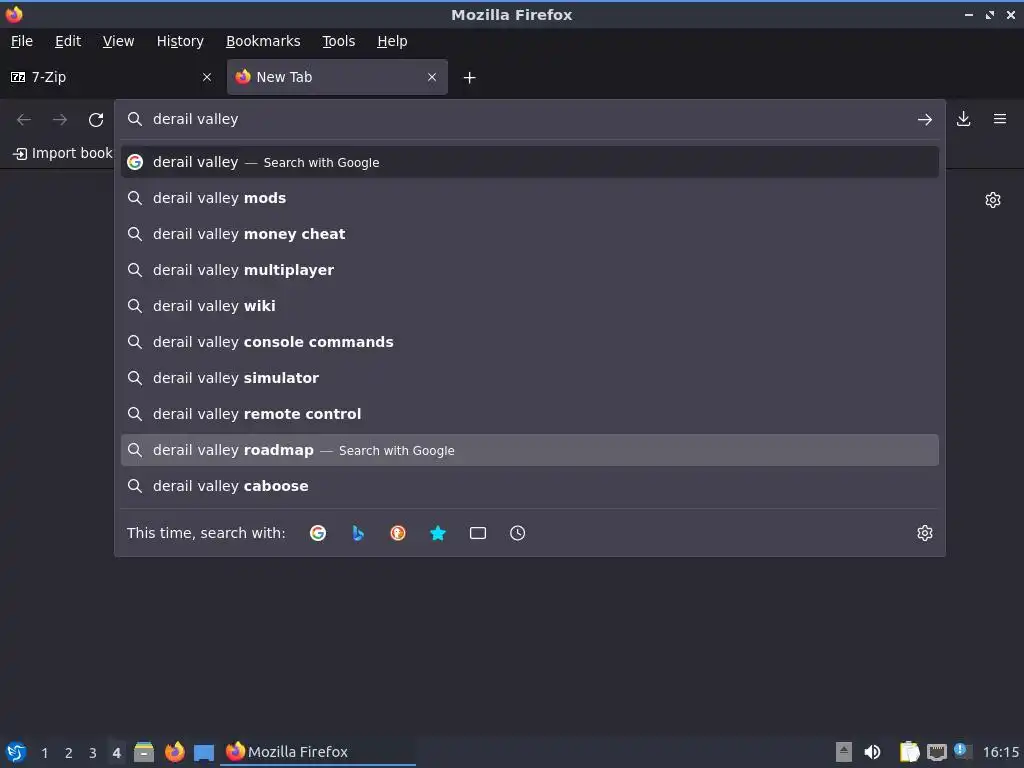This screenshot has width=1024, height=768.
Task: Search history using the clock icon
Action: [x=517, y=533]
